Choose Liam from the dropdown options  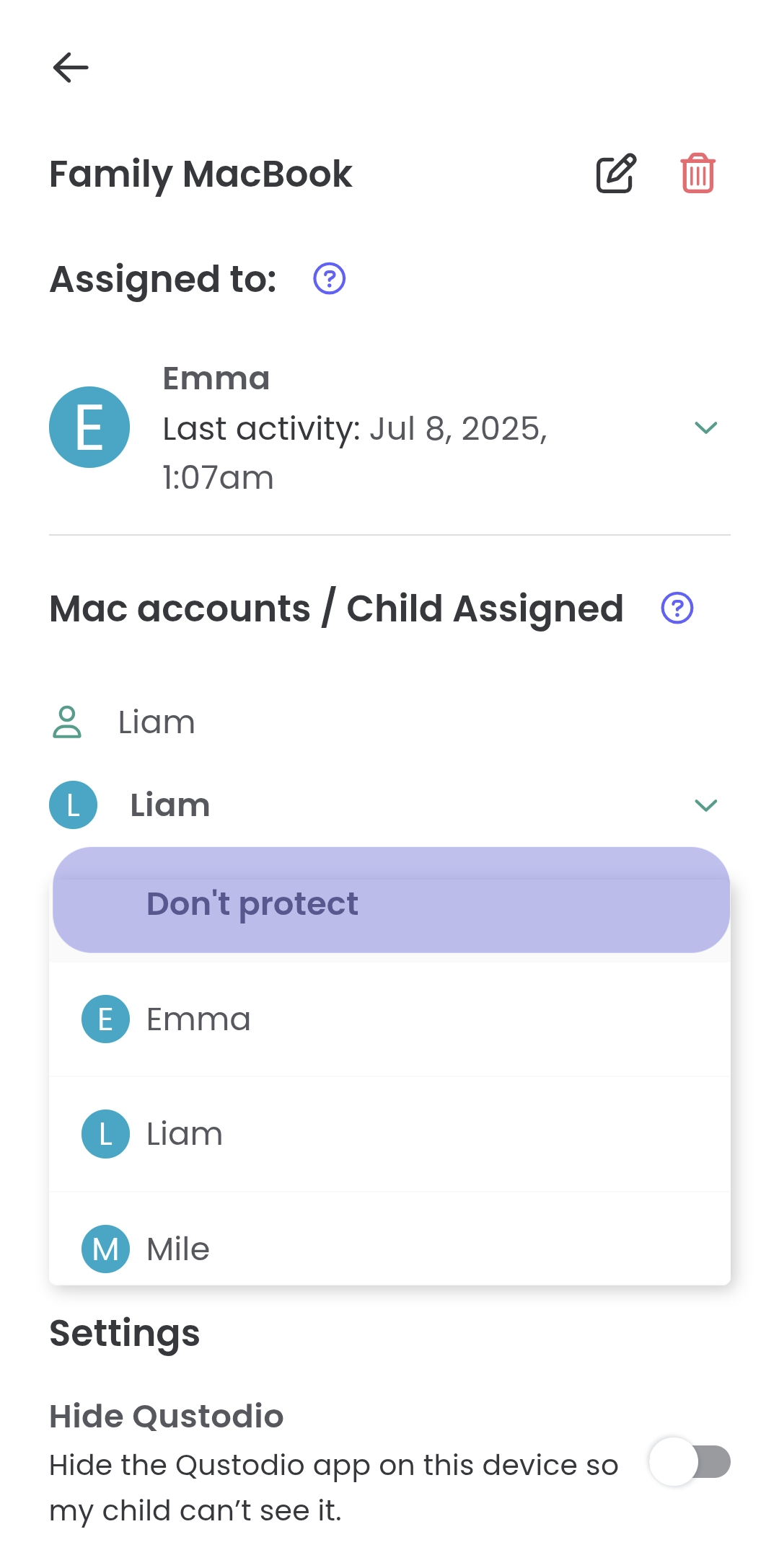289,1133
